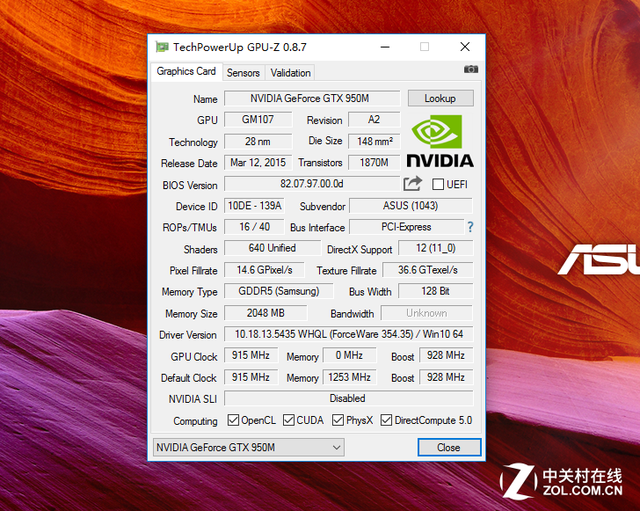The image size is (640, 511).
Task: Click the Shaders value 640 Unified
Action: click(272, 248)
